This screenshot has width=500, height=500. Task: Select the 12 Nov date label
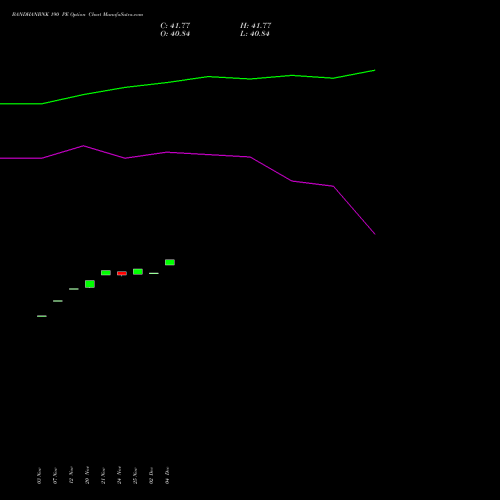[x=71, y=476]
